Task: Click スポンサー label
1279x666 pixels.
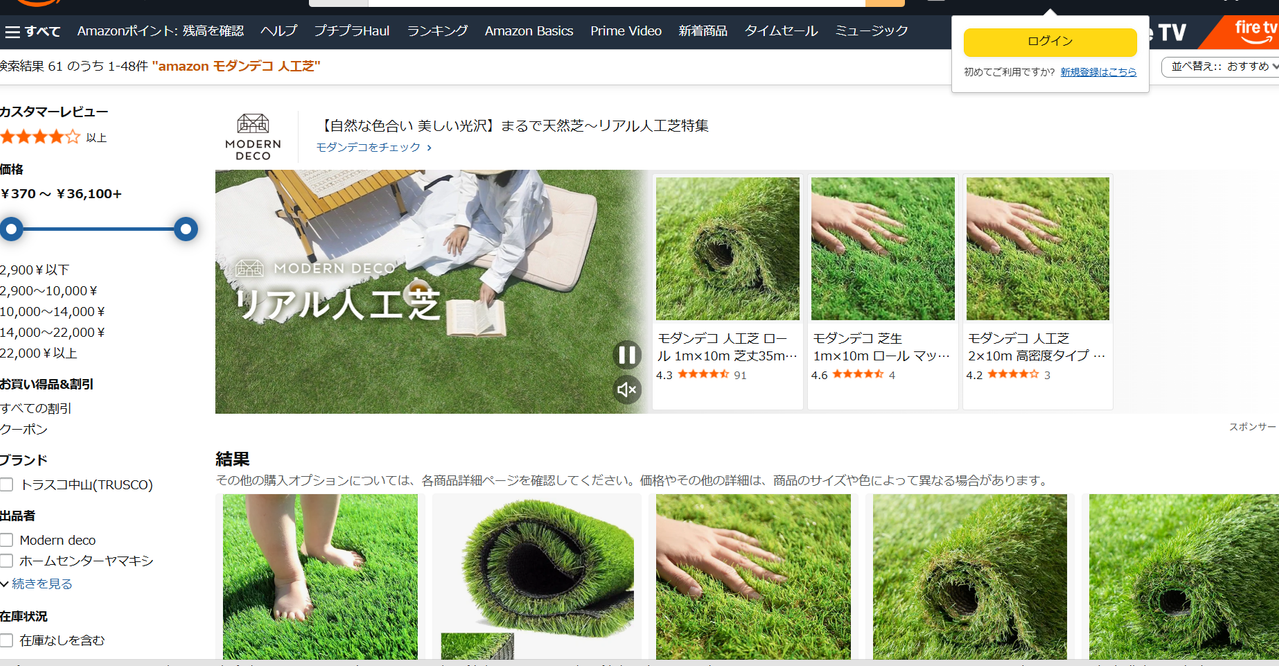Action: [1252, 427]
